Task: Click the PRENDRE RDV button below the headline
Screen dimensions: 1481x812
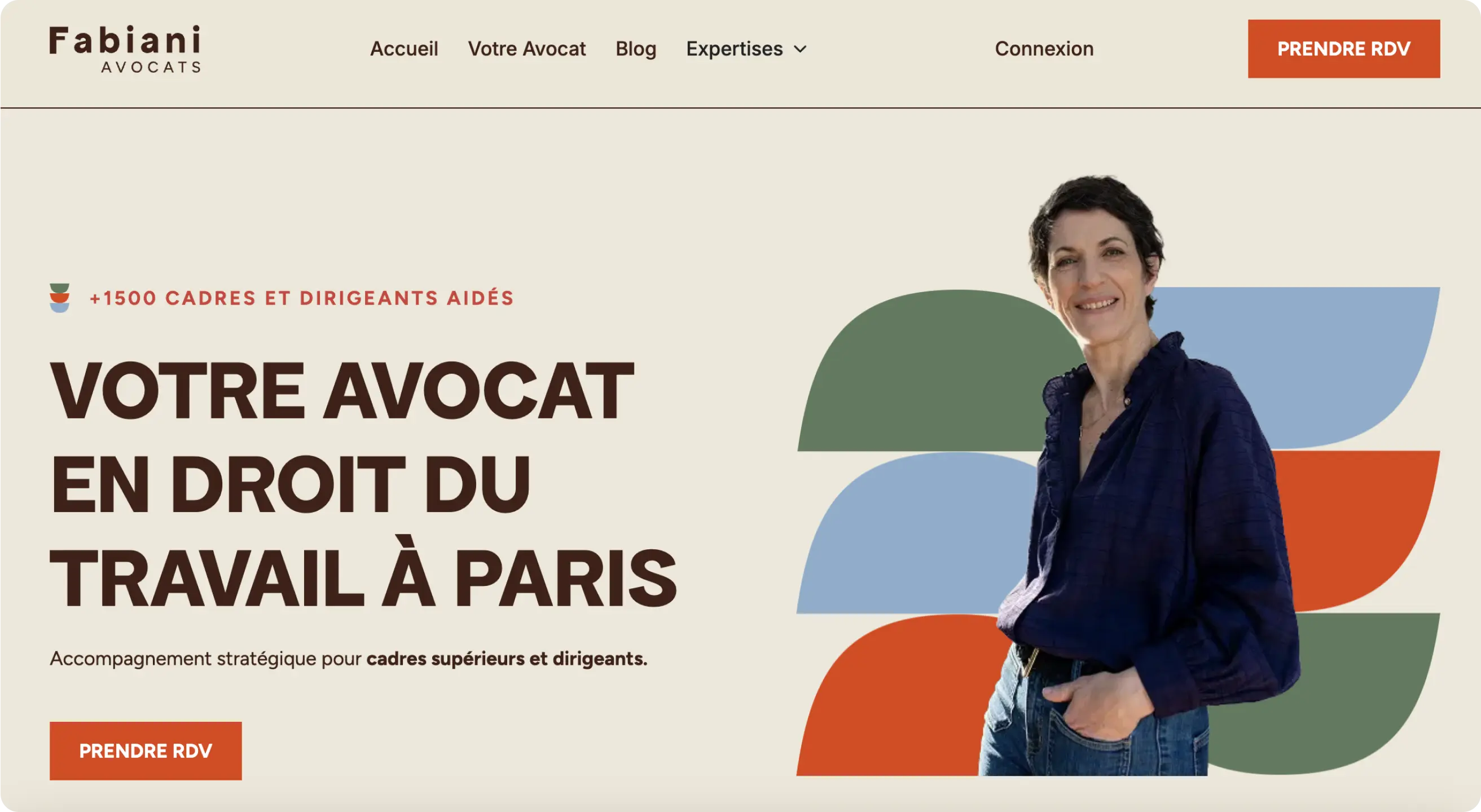Action: click(x=146, y=751)
